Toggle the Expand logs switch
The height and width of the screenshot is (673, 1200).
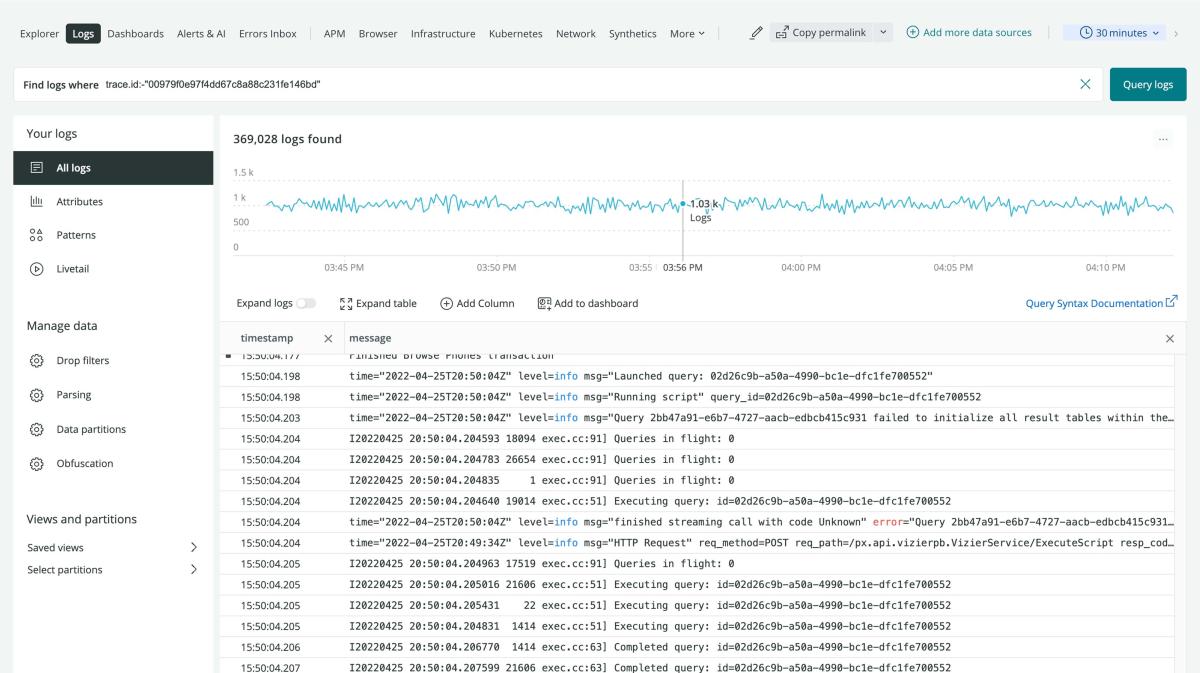[305, 304]
